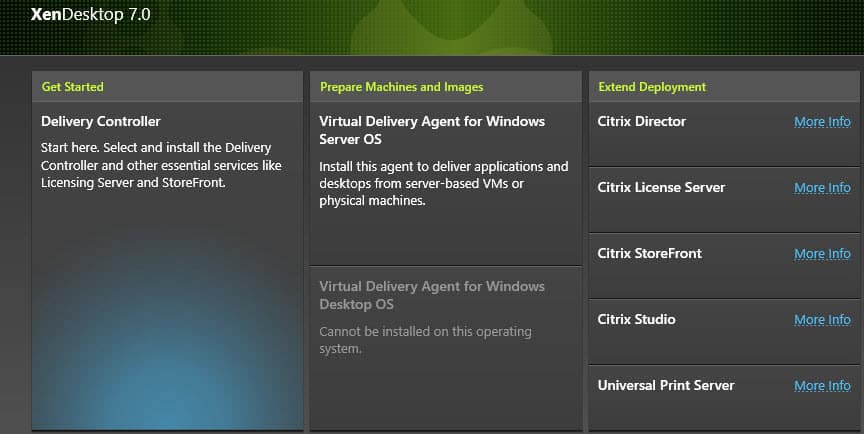Click the Get Started section header
The width and height of the screenshot is (864, 434).
[72, 87]
